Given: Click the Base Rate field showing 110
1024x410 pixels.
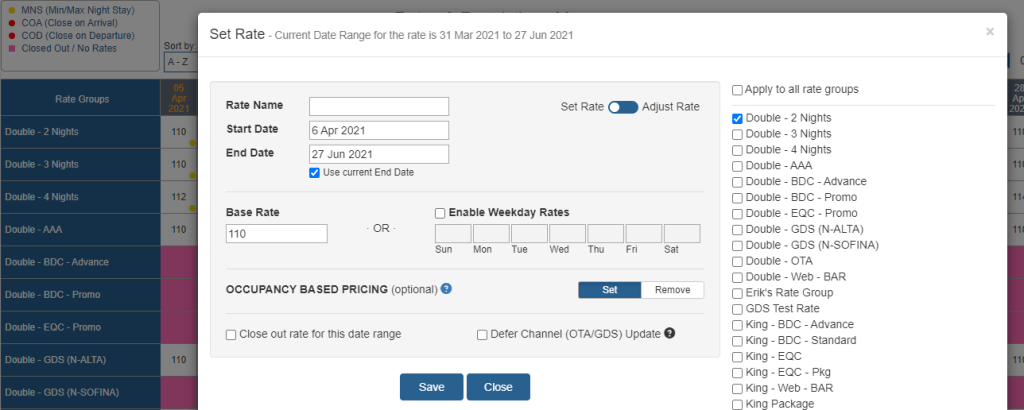Looking at the screenshot, I should click(277, 233).
